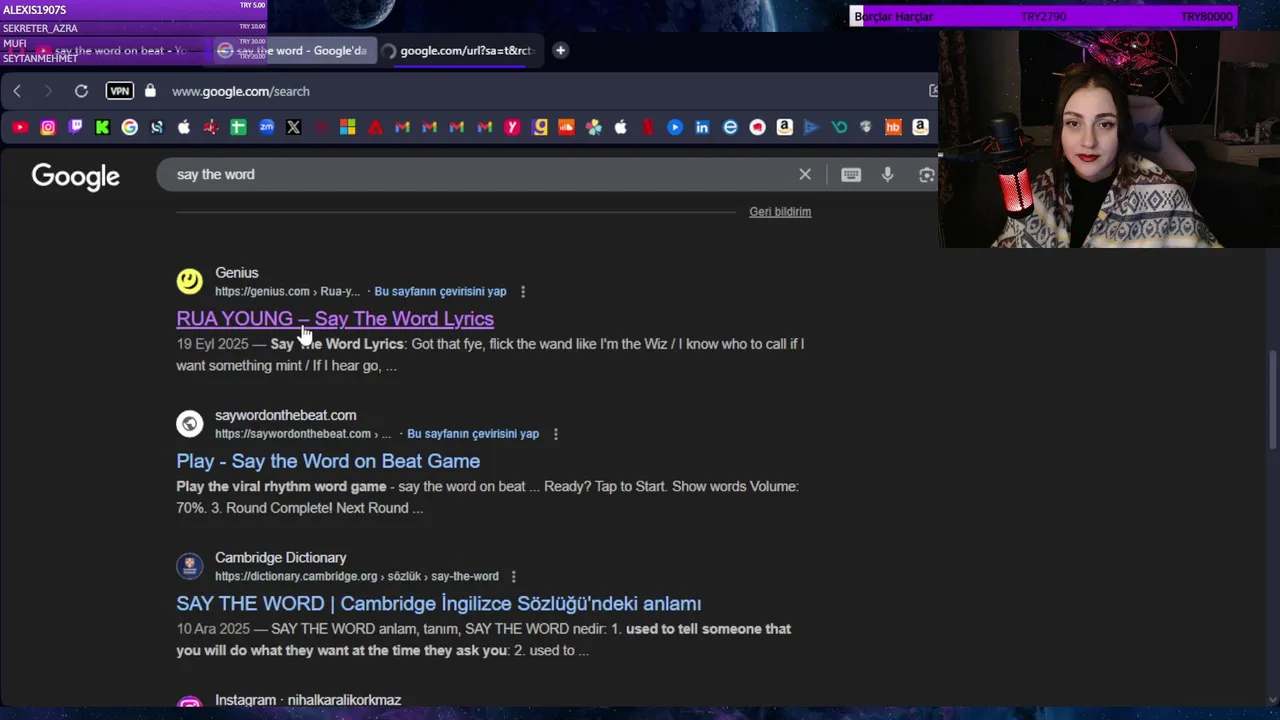Open 'Play - Say the Word on Beat Game' result
The width and height of the screenshot is (1280, 720).
pos(328,461)
